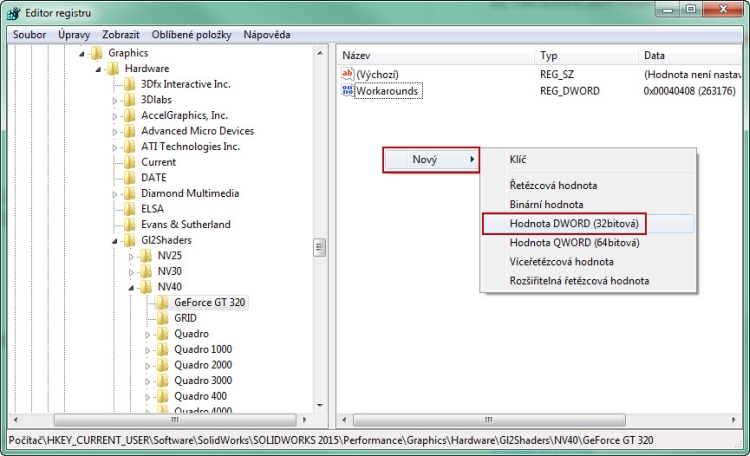Select the Workarounds value name
The height and width of the screenshot is (456, 750).
(387, 91)
